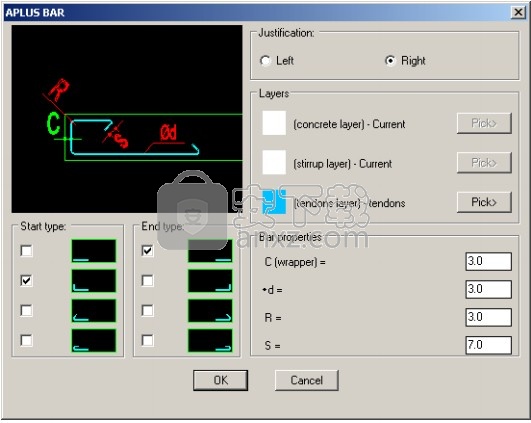
Task: Edit the S value field
Action: coord(488,345)
